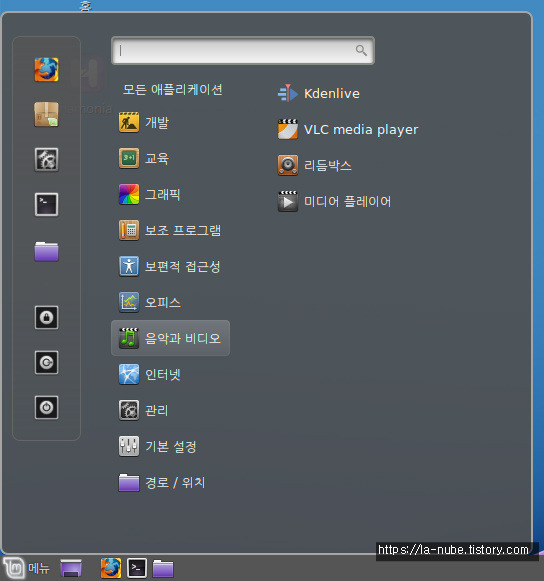Click the Lock Screen icon

(46, 318)
